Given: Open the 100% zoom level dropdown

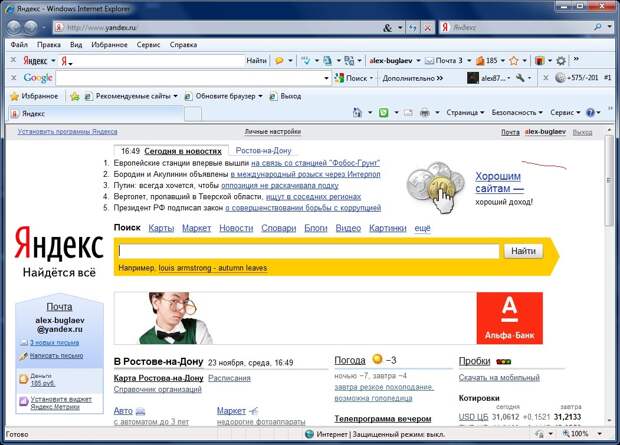Looking at the screenshot, I should (x=600, y=434).
